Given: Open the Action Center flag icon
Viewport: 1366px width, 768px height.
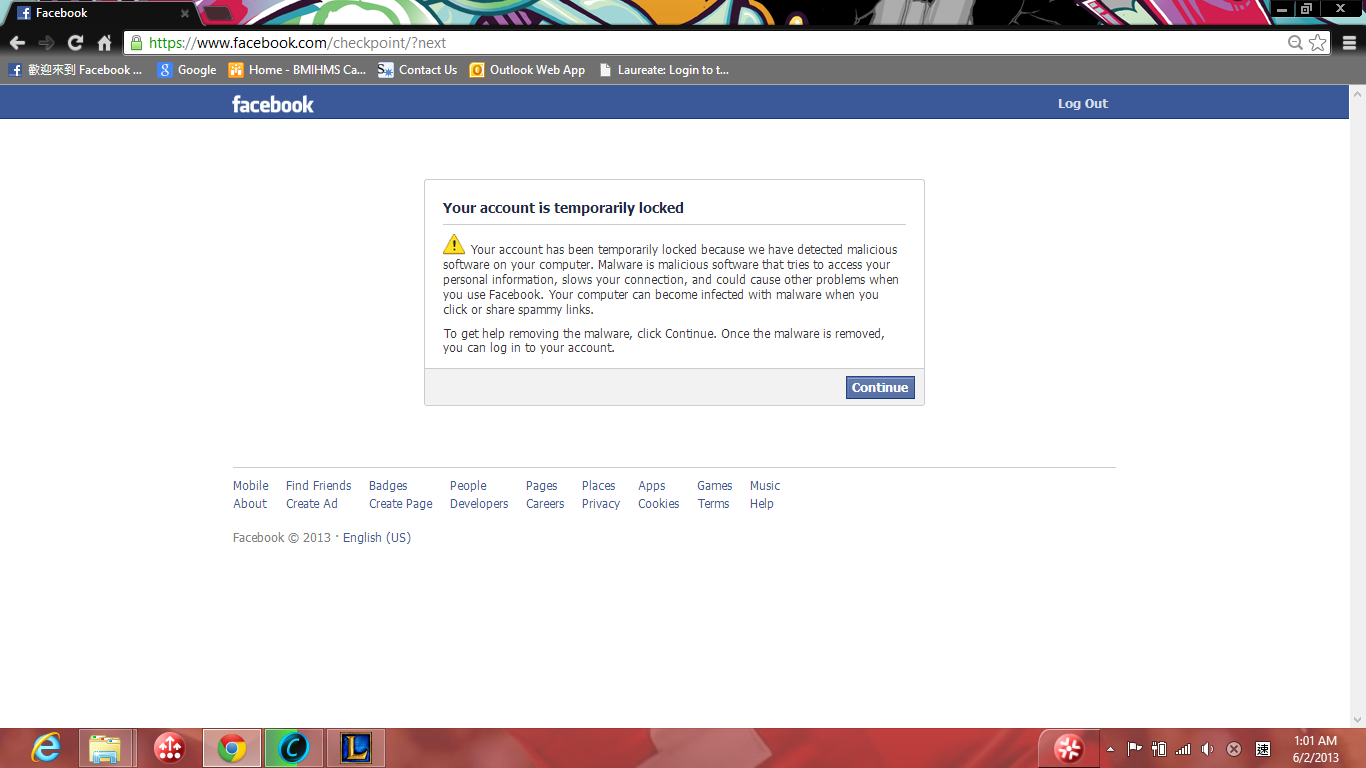Looking at the screenshot, I should 1135,749.
